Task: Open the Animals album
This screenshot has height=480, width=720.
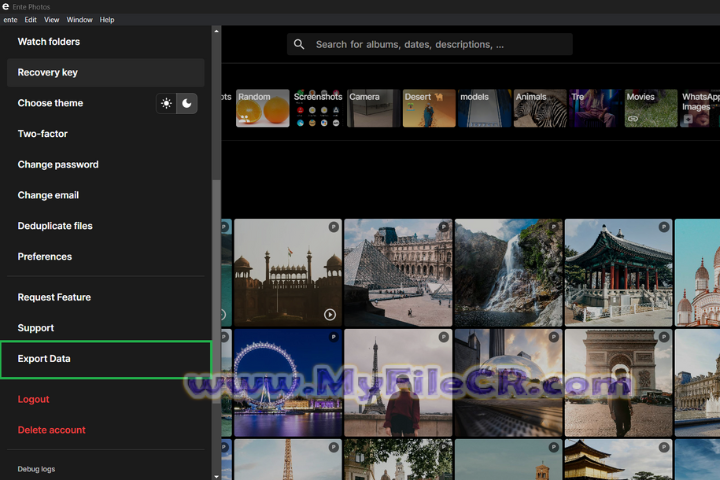Action: point(540,108)
